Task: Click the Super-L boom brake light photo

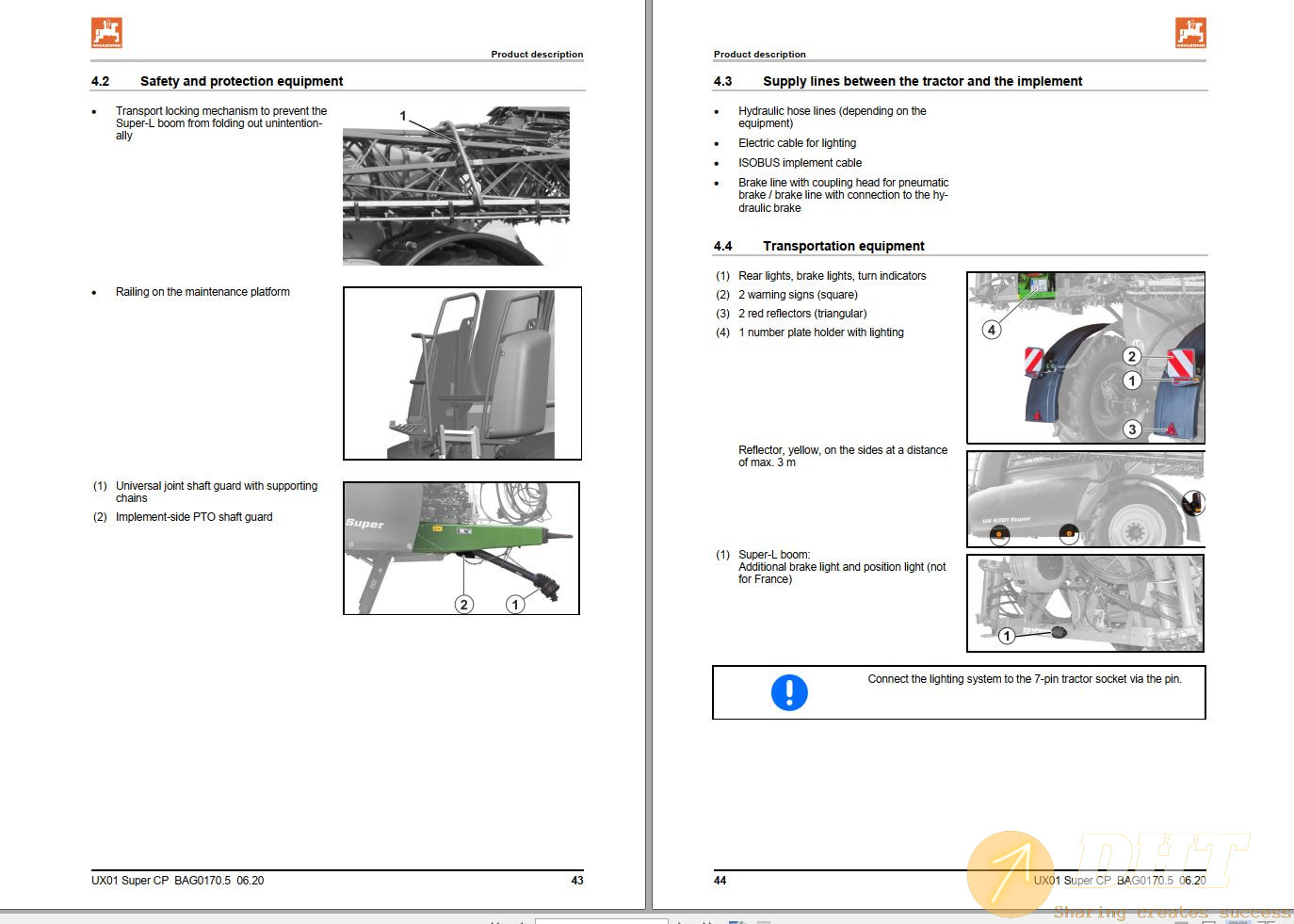Action: (1086, 603)
